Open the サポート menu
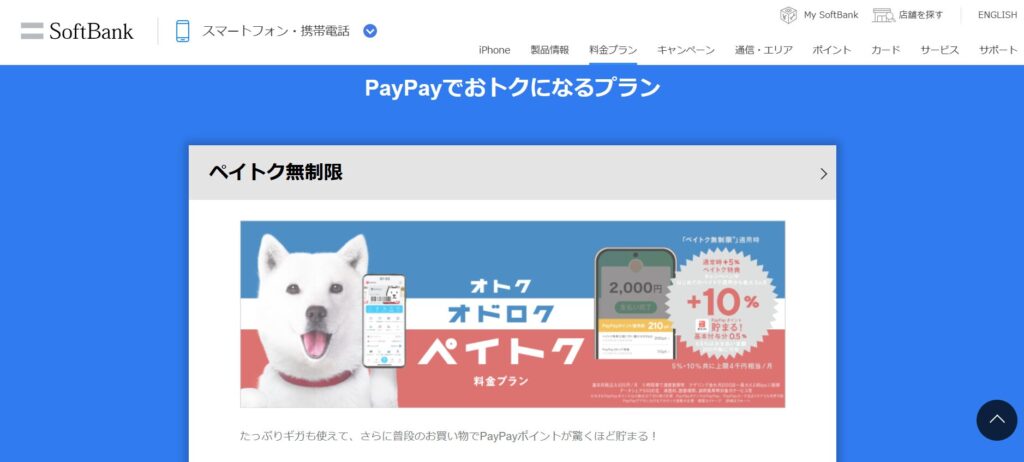 point(998,50)
